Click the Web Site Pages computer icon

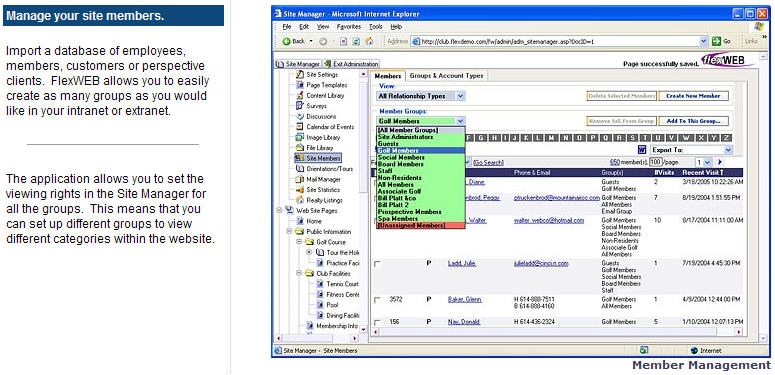tap(289, 210)
